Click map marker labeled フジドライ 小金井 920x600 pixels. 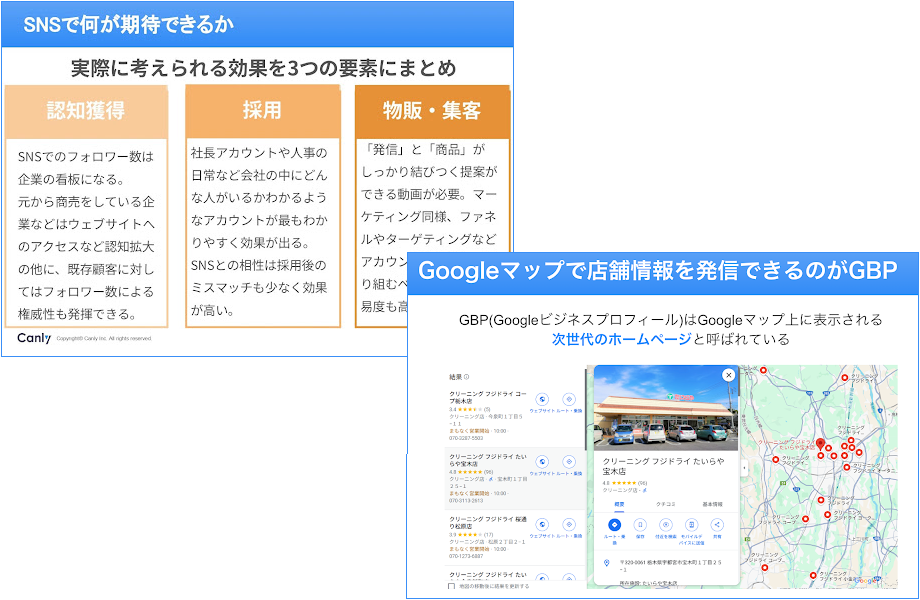(813, 575)
